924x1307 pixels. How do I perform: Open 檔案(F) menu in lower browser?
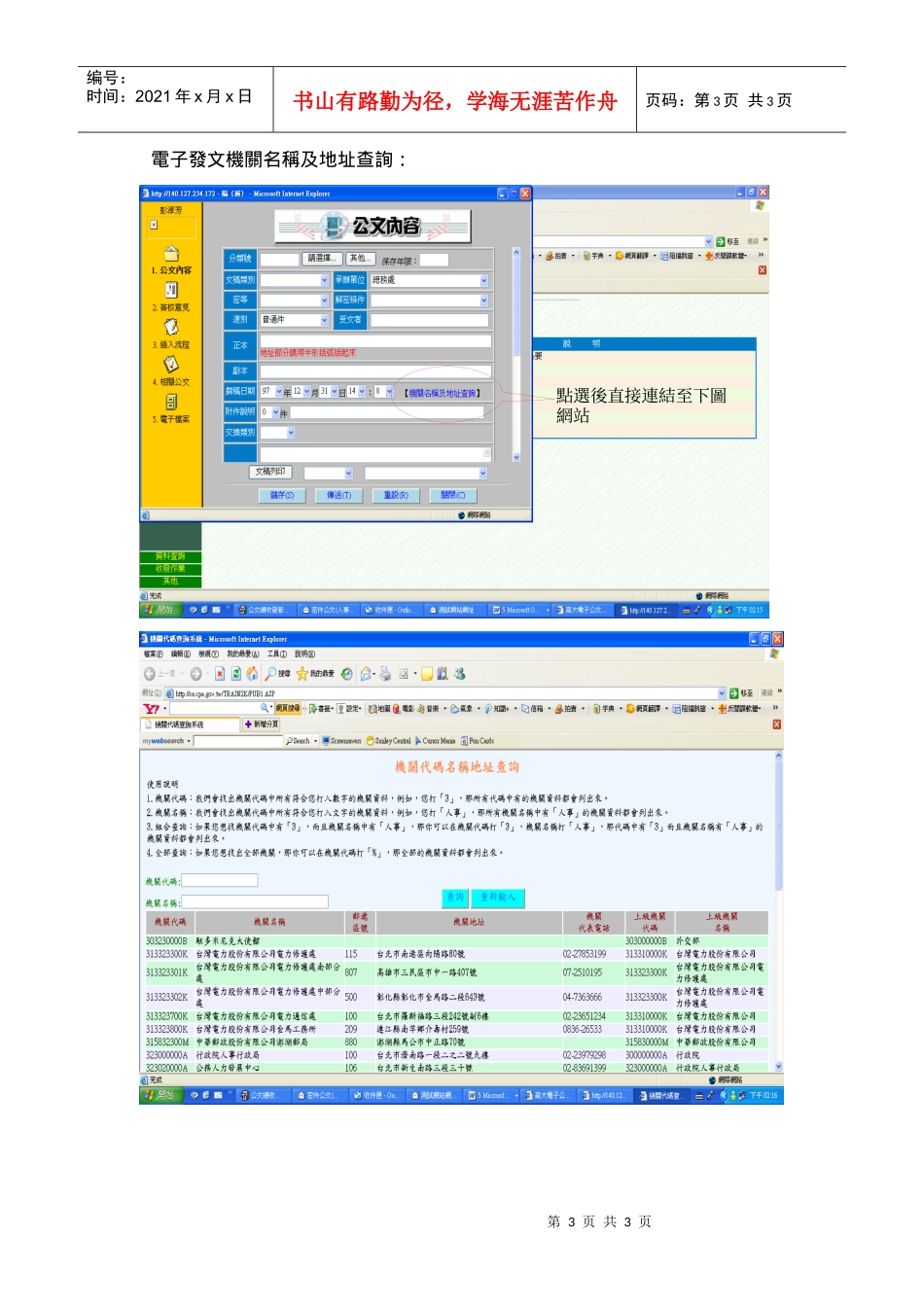pyautogui.click(x=153, y=654)
